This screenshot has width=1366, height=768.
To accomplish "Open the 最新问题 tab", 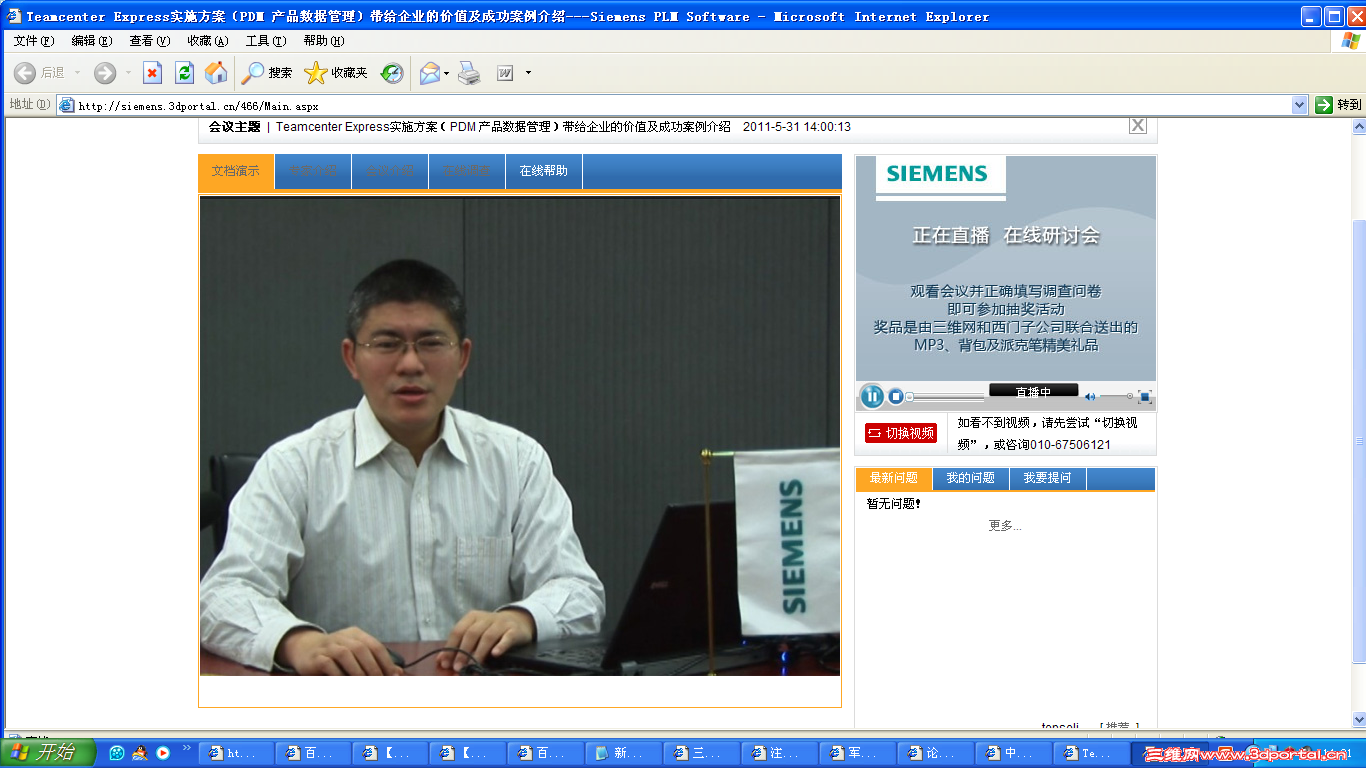I will coord(894,478).
